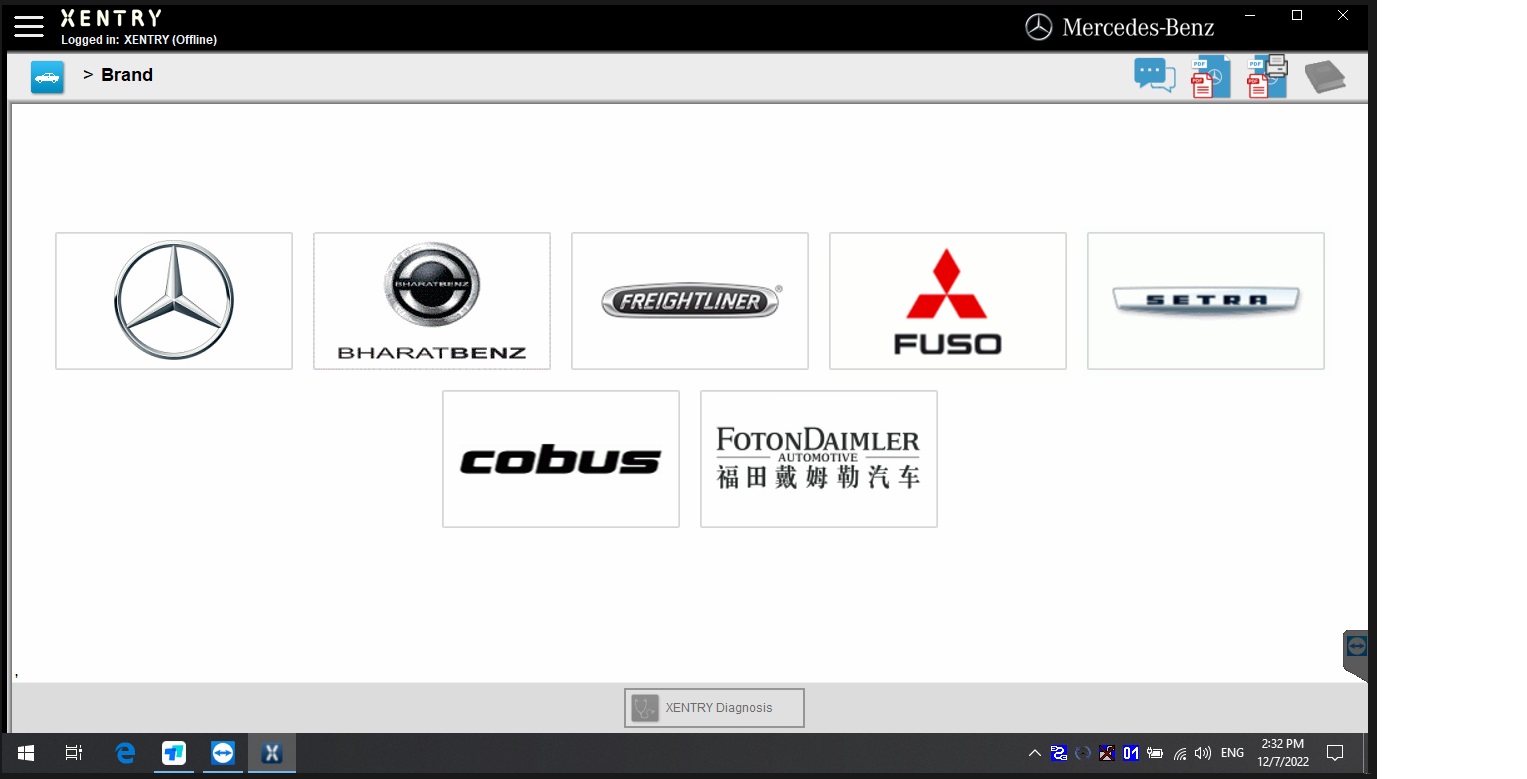Select the Freightliner brand tile
This screenshot has height=779, width=1527.
coord(690,301)
